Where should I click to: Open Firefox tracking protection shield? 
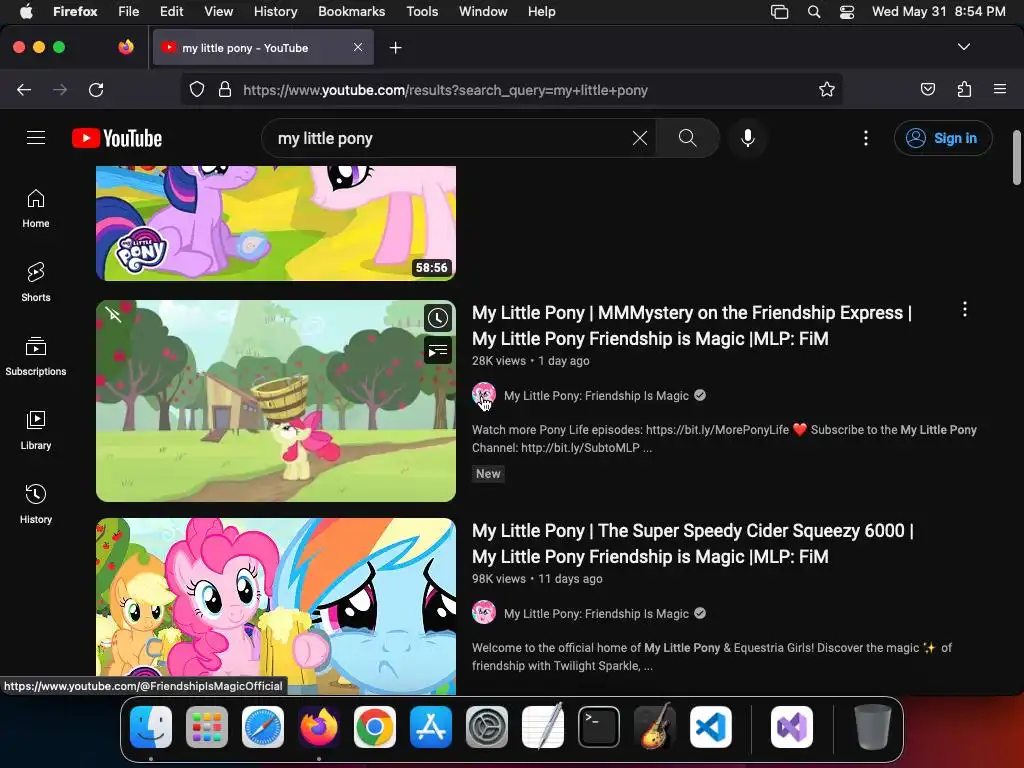click(x=197, y=90)
